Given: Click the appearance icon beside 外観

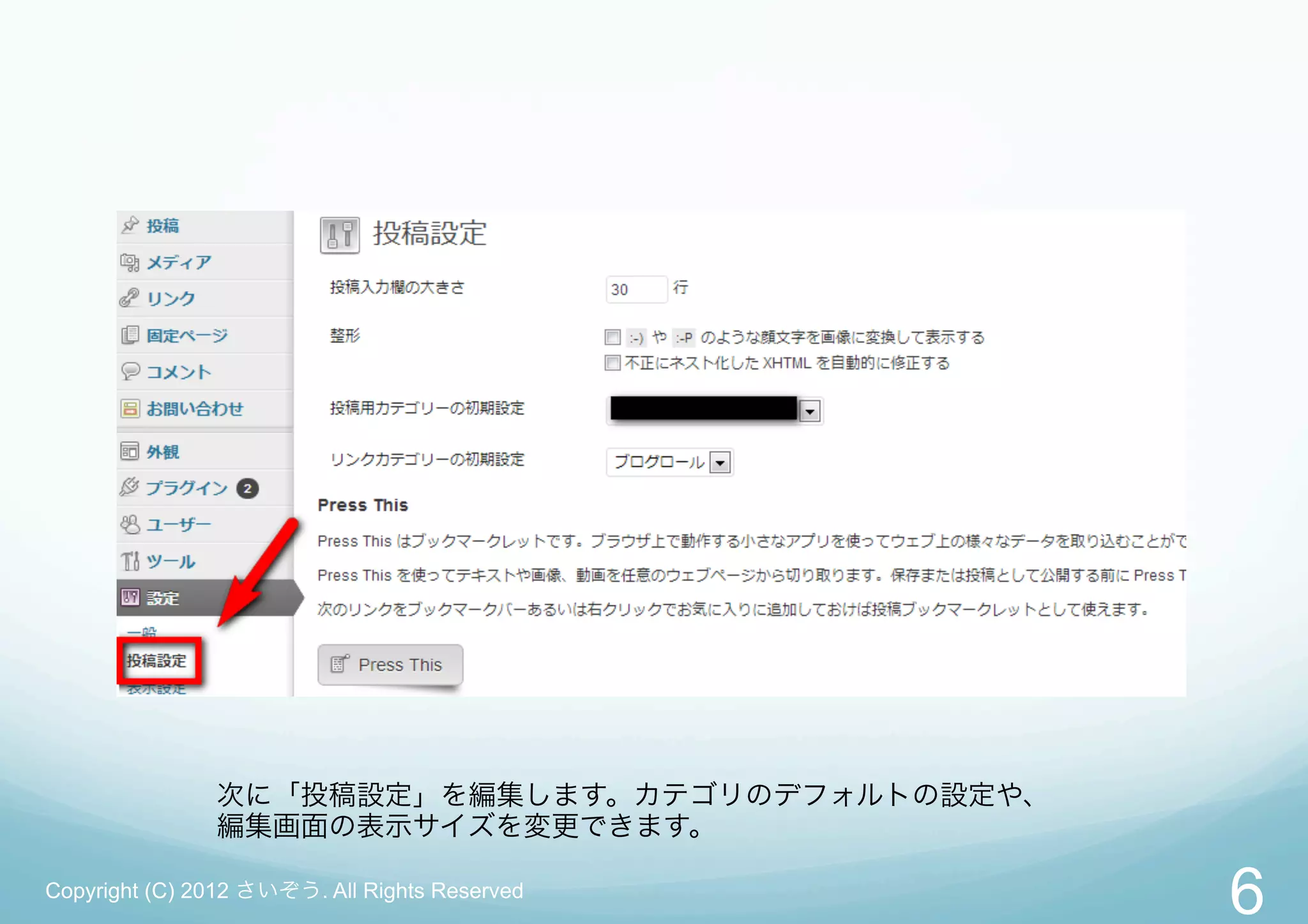Looking at the screenshot, I should click(x=130, y=451).
